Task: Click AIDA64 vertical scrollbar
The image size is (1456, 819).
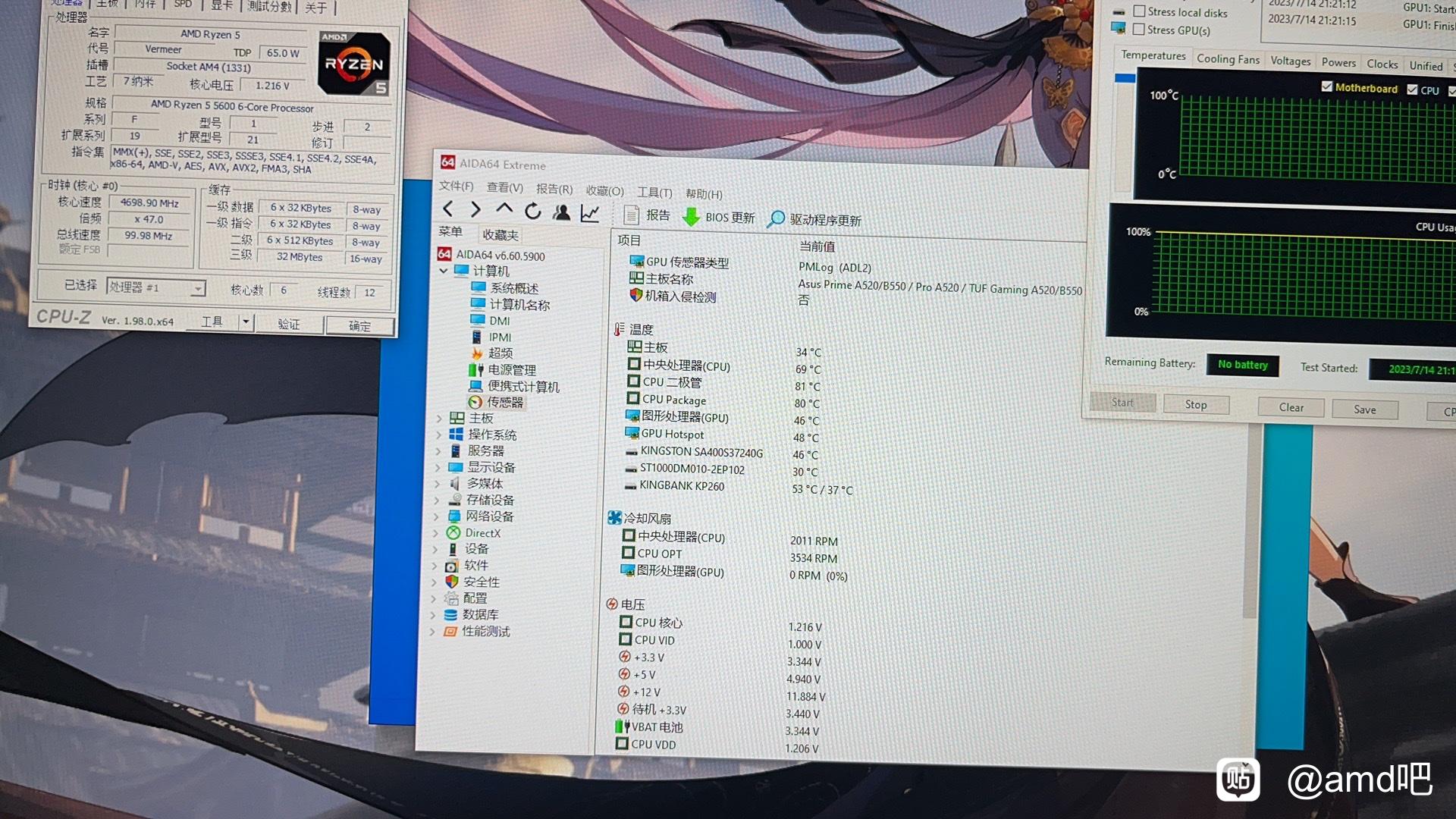Action: (1250, 519)
